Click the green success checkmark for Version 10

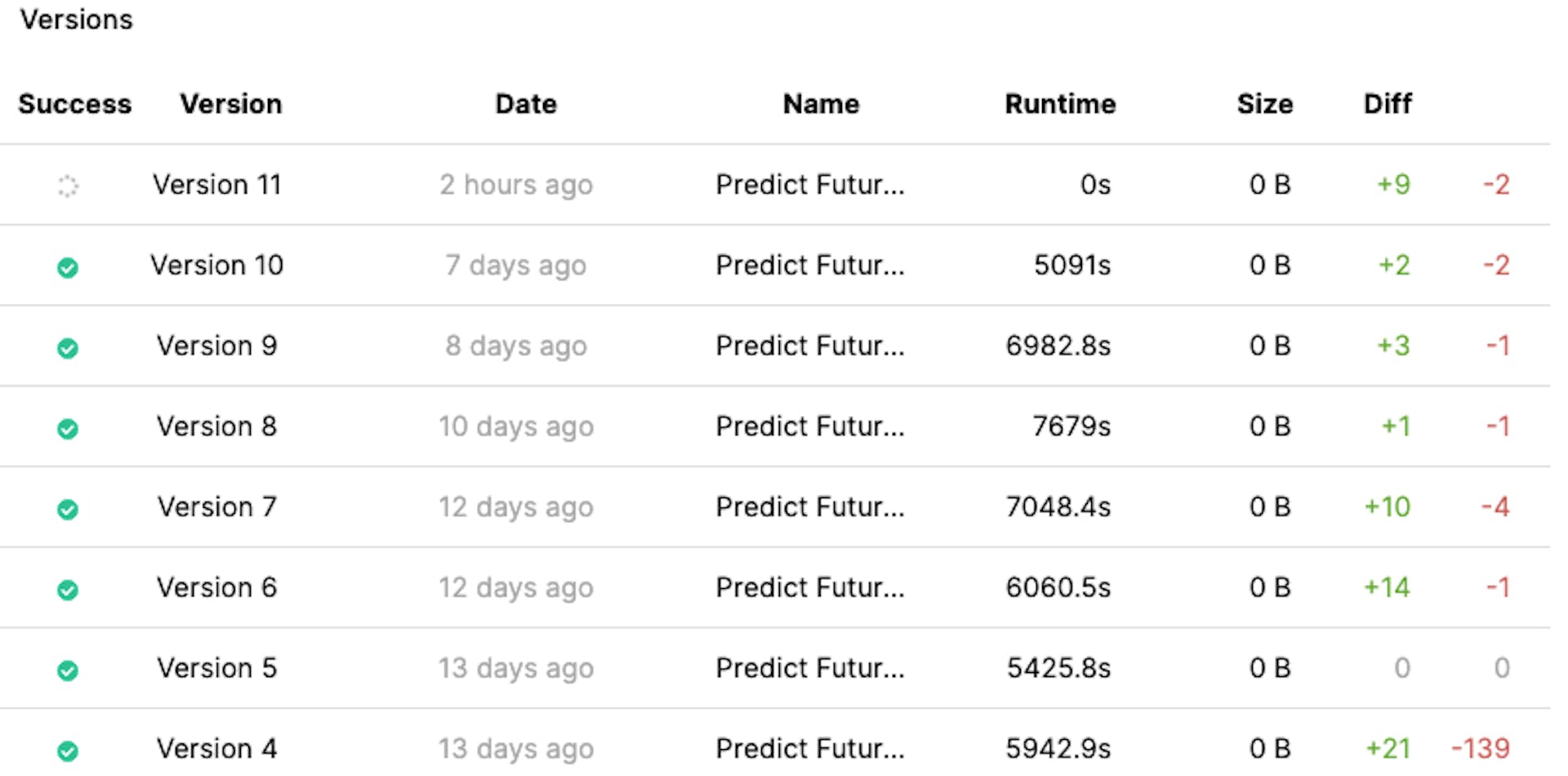(68, 267)
